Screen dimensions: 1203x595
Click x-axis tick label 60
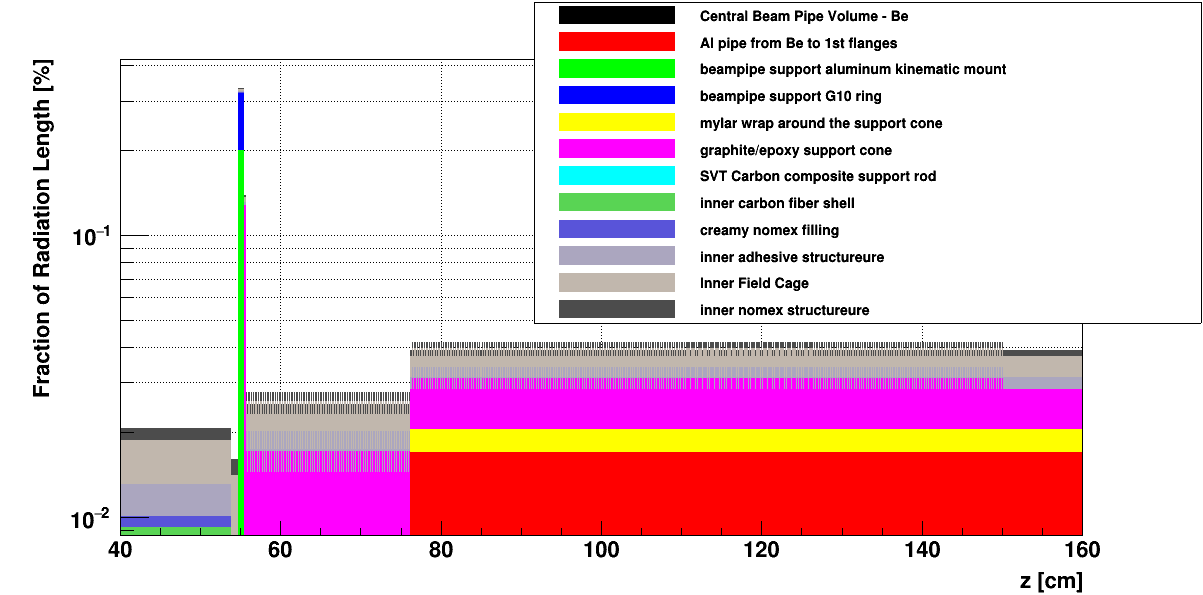click(x=280, y=550)
